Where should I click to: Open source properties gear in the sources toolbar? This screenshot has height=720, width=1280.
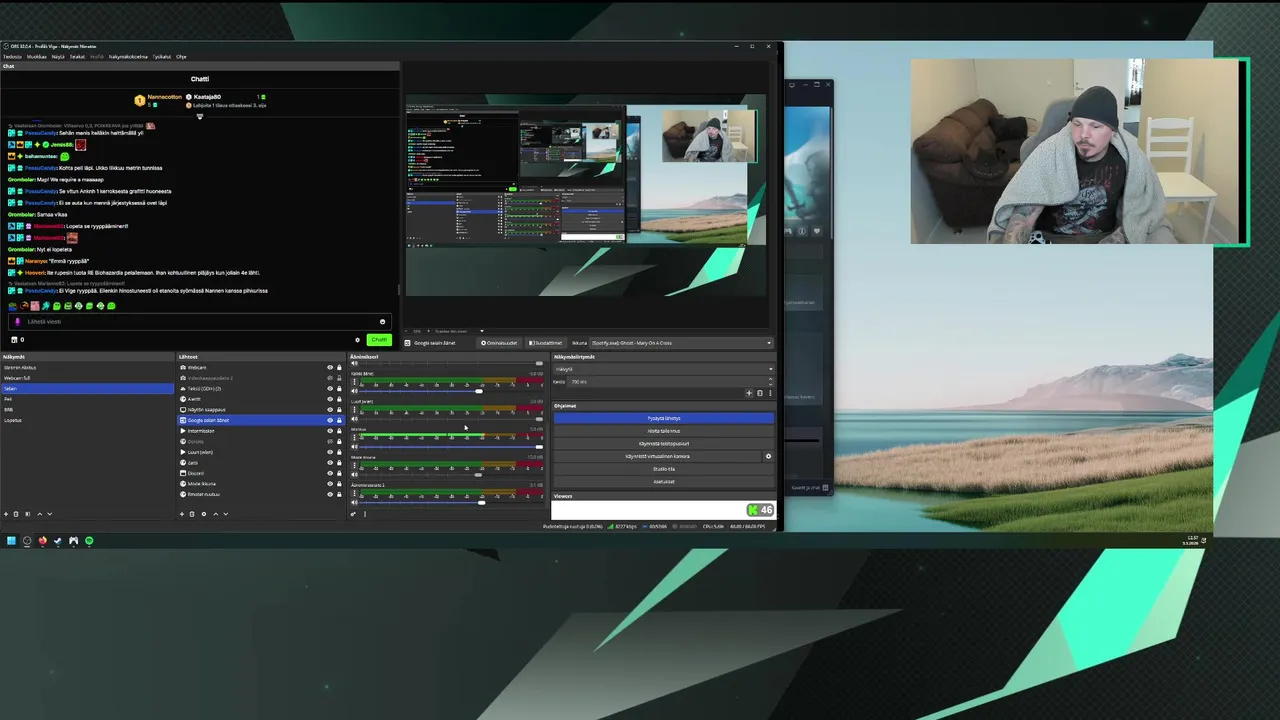tap(204, 514)
